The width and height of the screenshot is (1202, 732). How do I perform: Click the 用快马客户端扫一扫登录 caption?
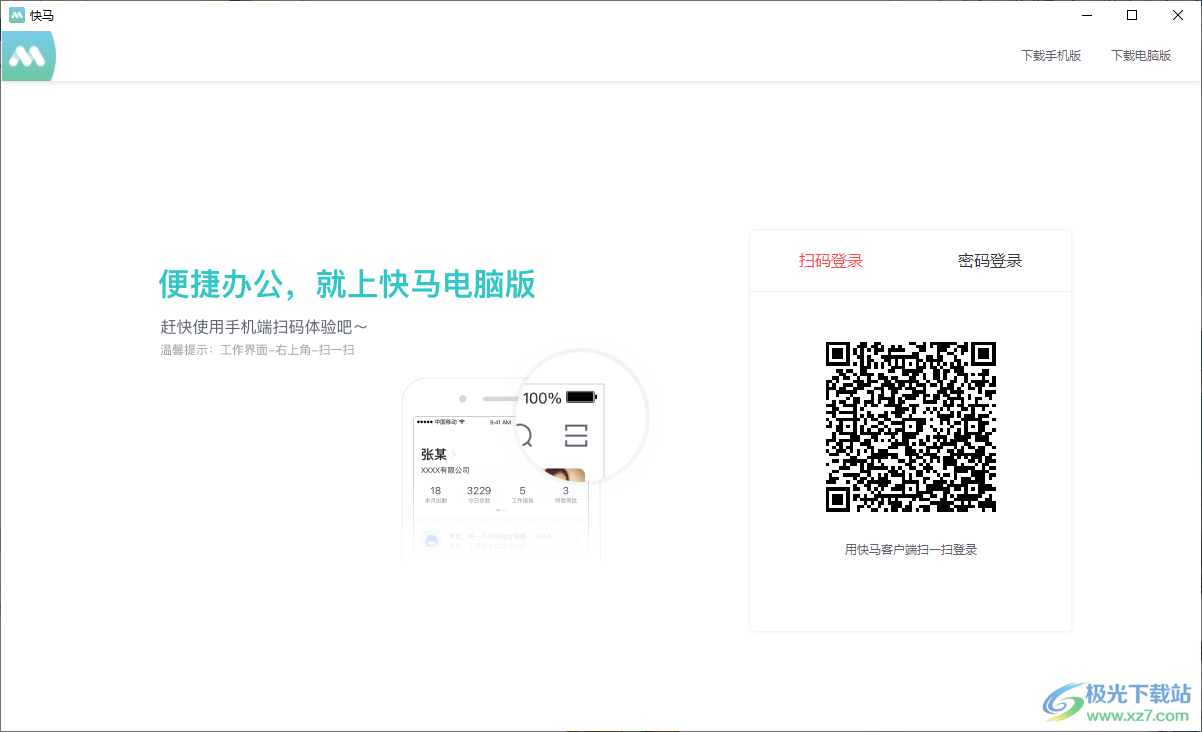coord(910,549)
